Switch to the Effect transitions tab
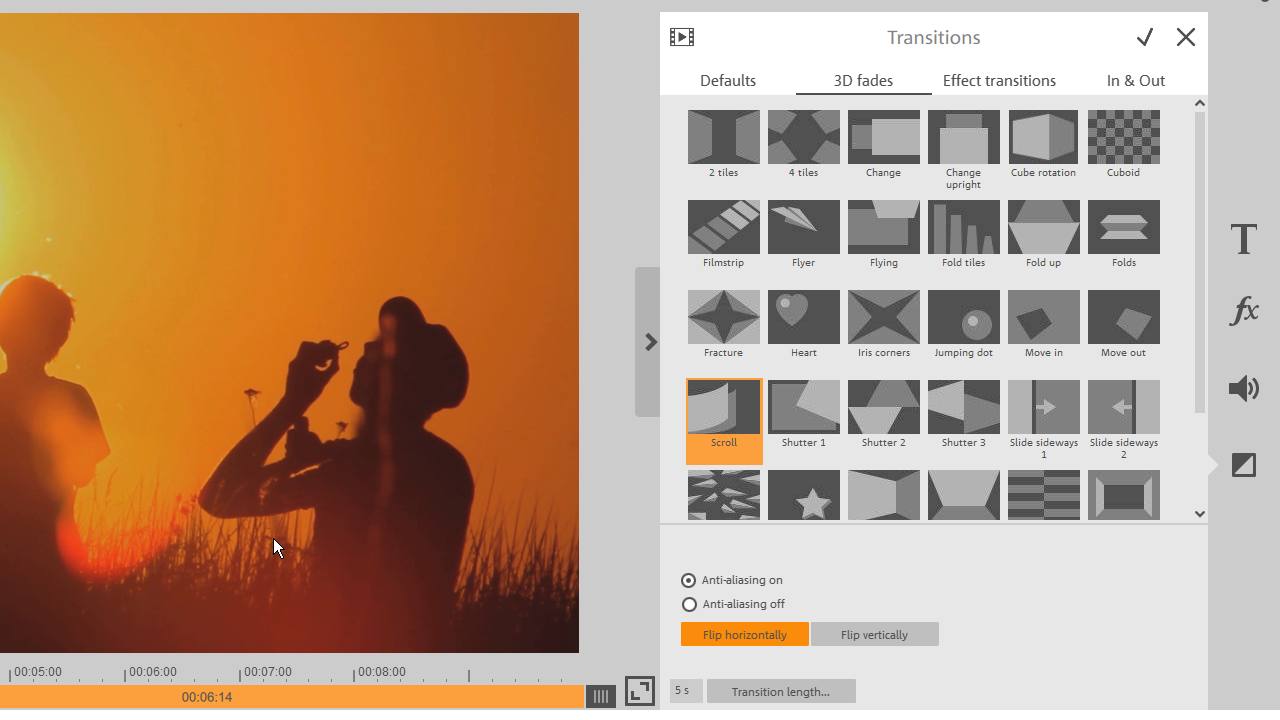1280x720 pixels. pyautogui.click(x=999, y=81)
